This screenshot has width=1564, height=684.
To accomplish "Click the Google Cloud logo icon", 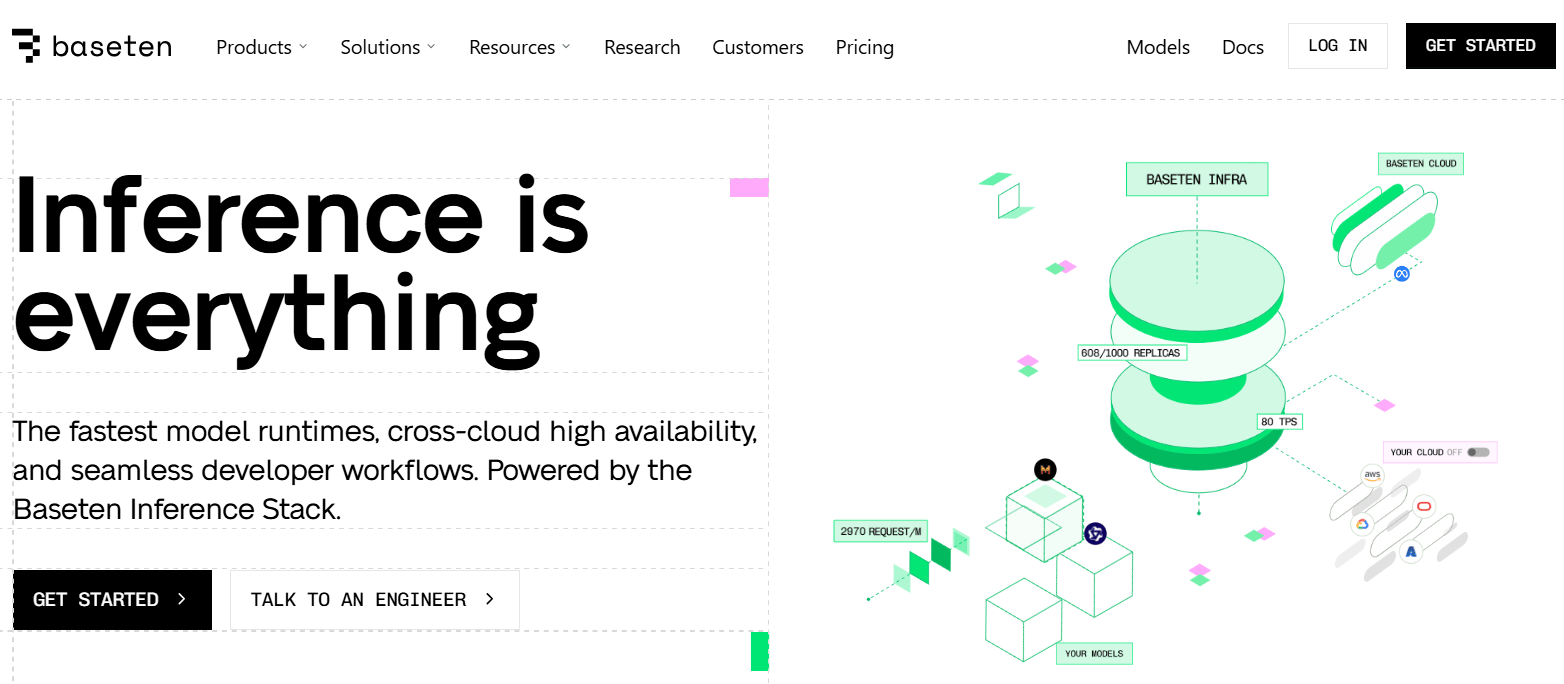I will click(1360, 524).
